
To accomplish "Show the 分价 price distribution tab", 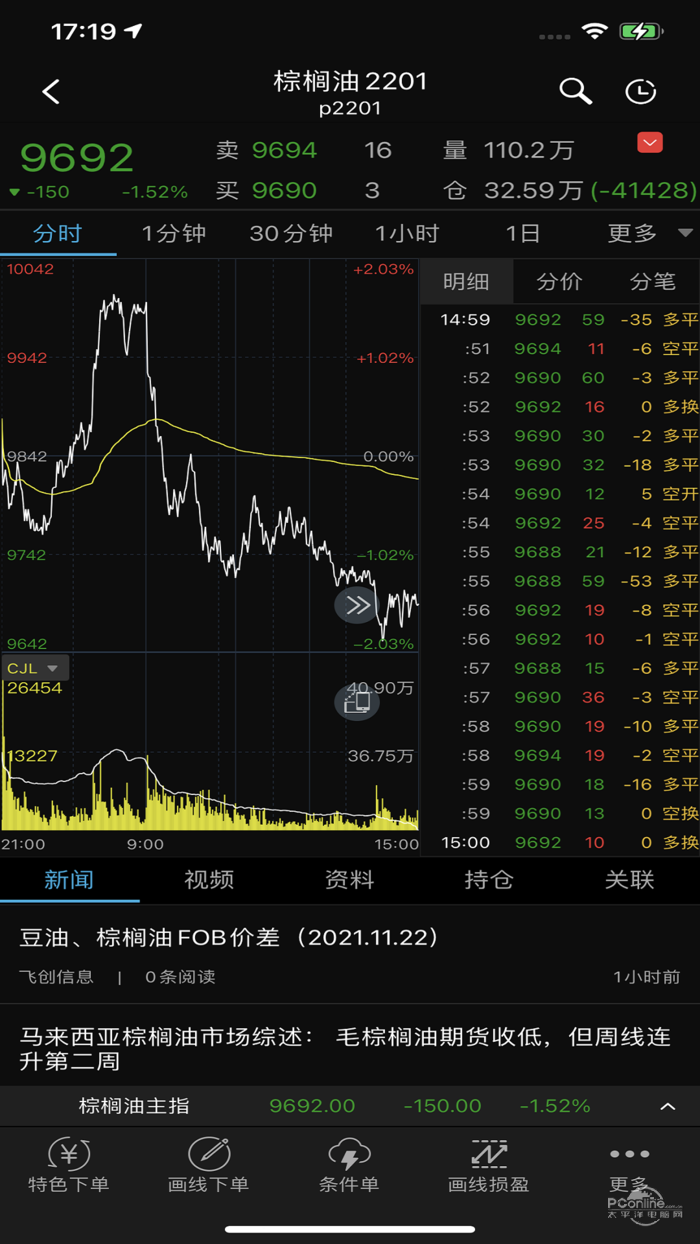I will point(559,282).
